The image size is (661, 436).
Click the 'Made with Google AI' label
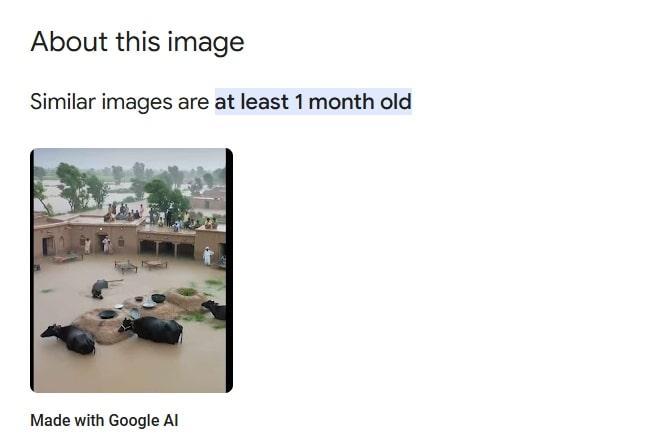coord(104,420)
